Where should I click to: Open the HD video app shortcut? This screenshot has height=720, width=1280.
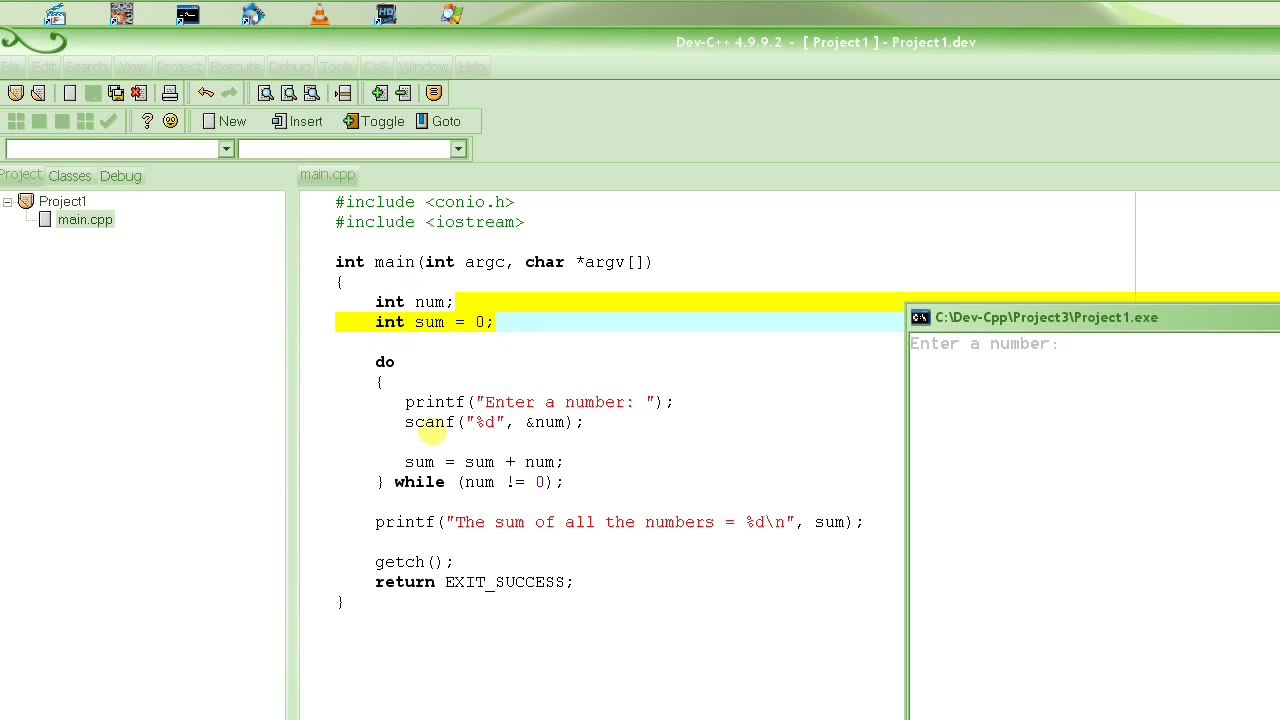pos(386,14)
